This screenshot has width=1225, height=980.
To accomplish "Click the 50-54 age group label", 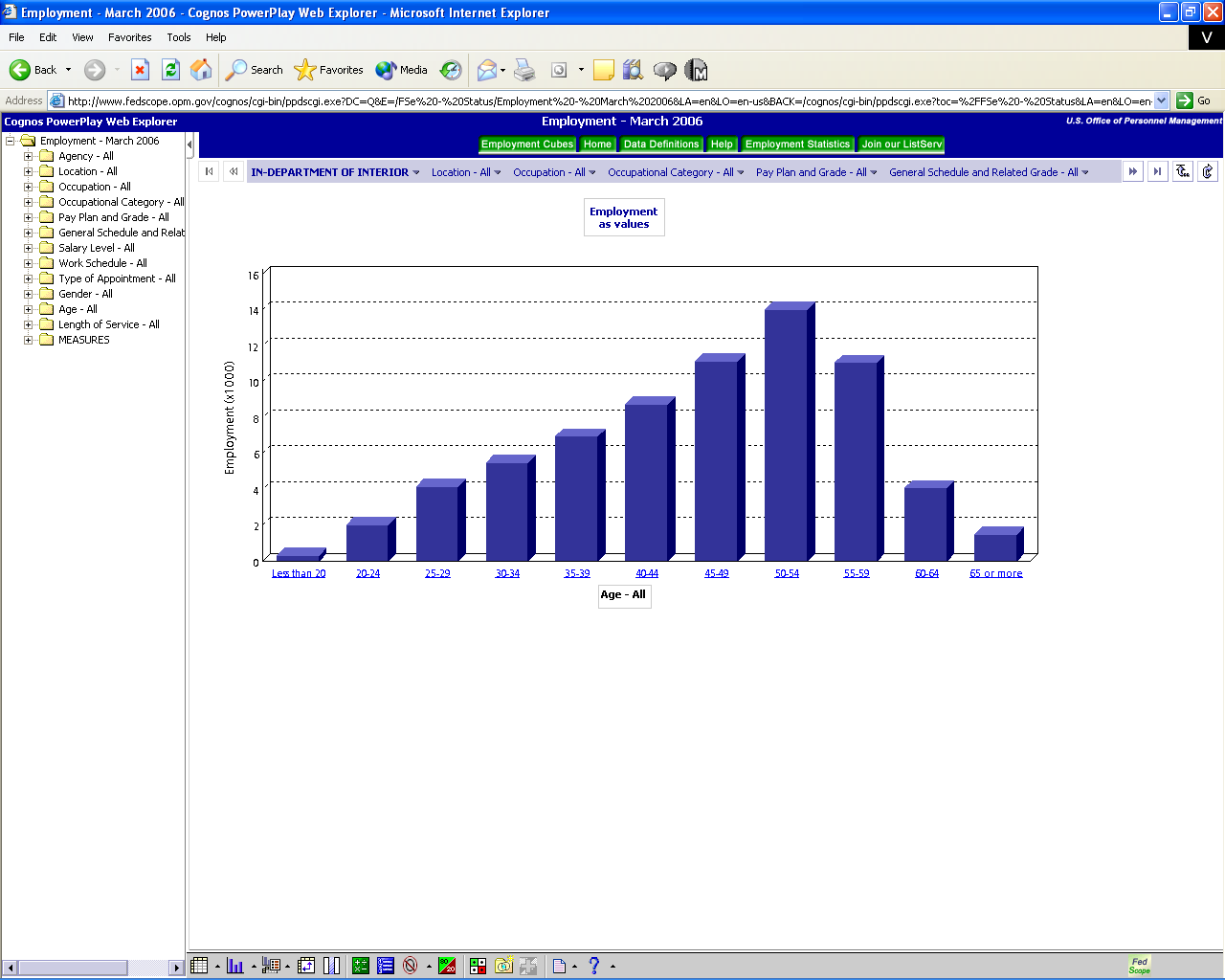I will point(787,572).
